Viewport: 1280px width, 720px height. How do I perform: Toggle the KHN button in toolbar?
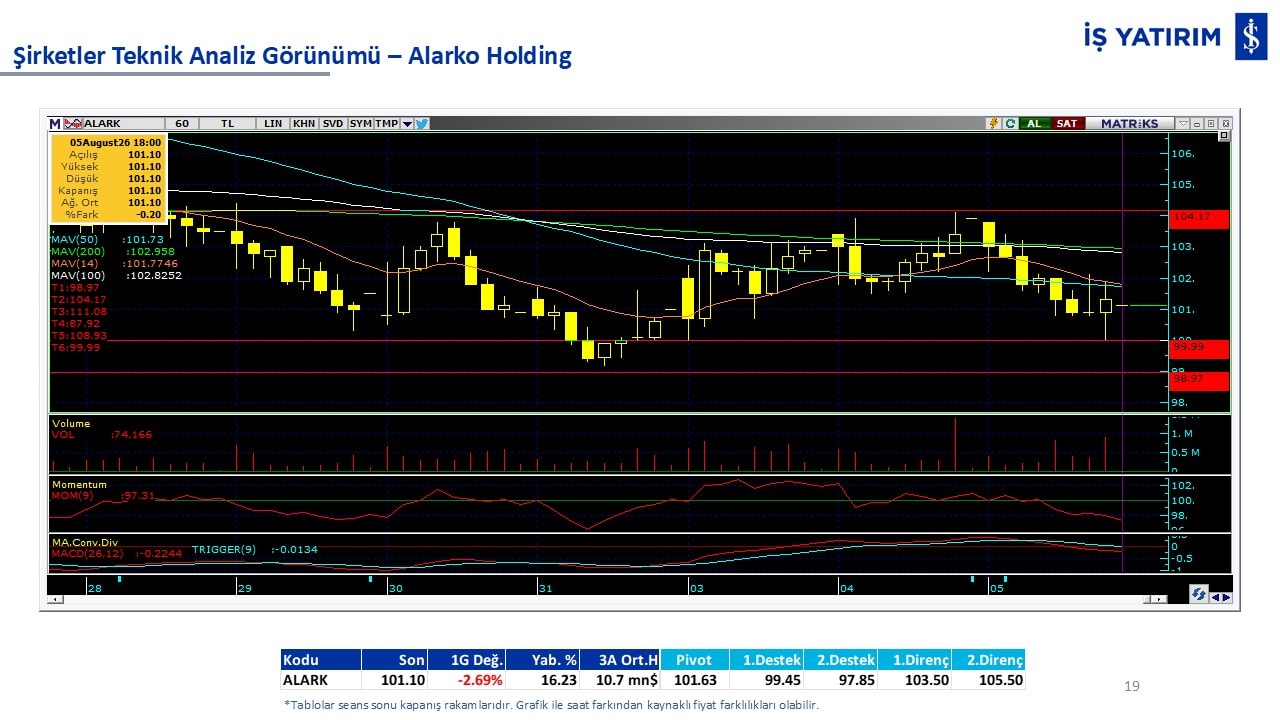(x=304, y=124)
